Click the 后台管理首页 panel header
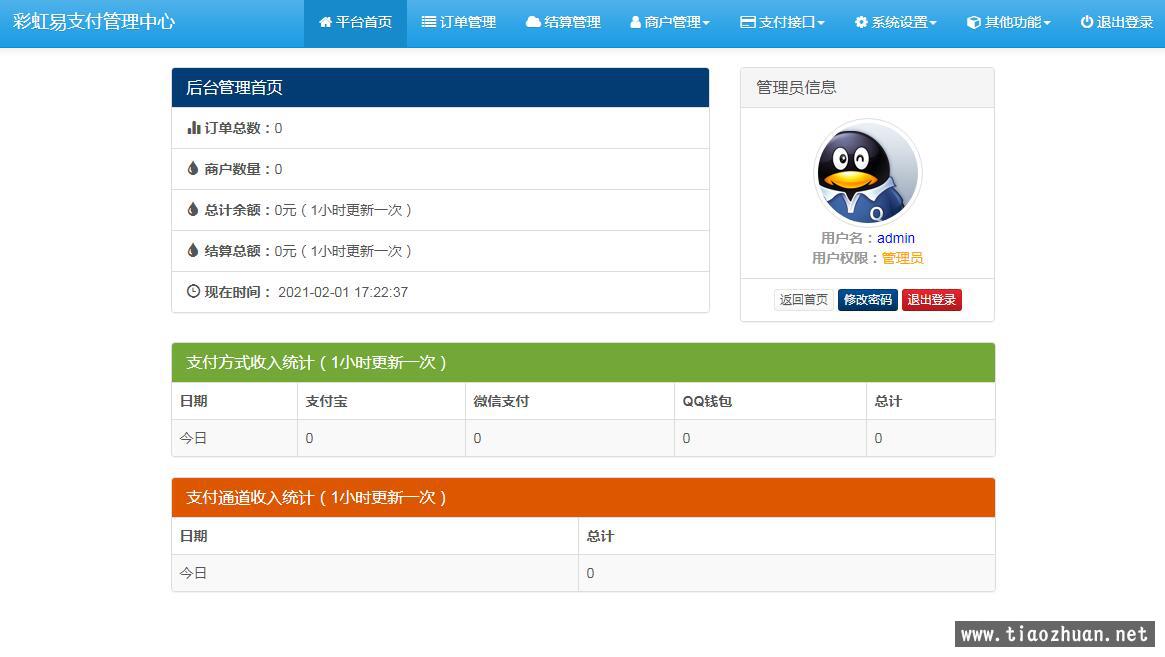Image resolution: width=1165 pixels, height=657 pixels. tap(440, 88)
